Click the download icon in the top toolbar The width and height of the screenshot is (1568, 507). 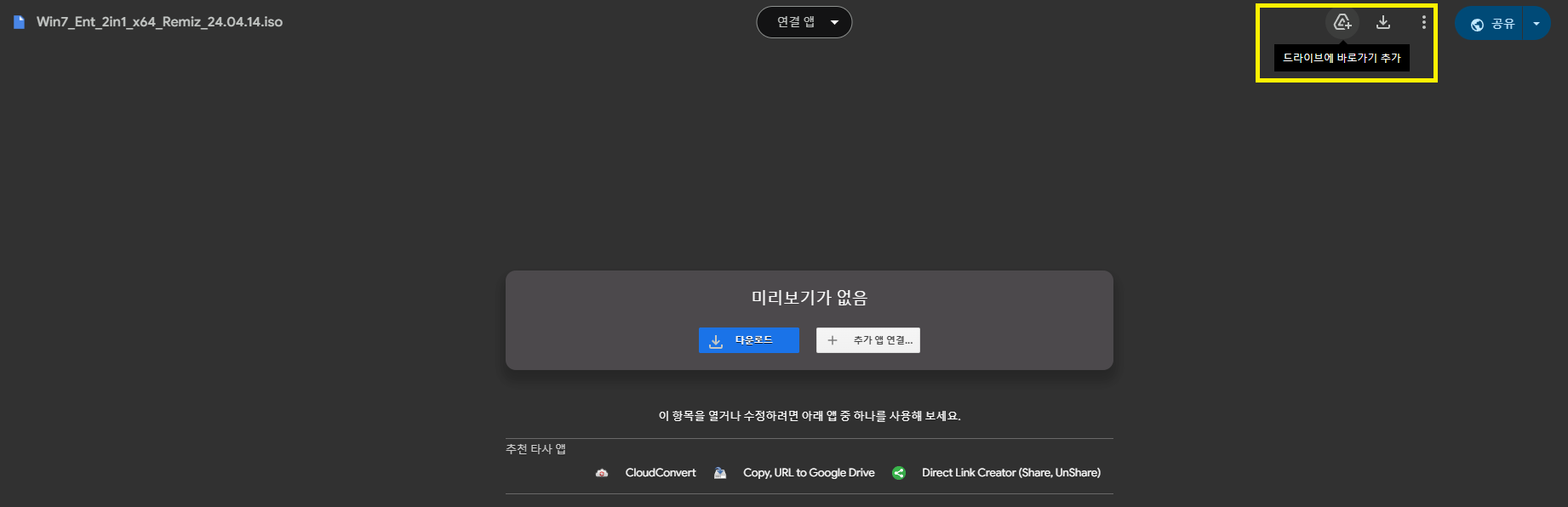pos(1383,22)
